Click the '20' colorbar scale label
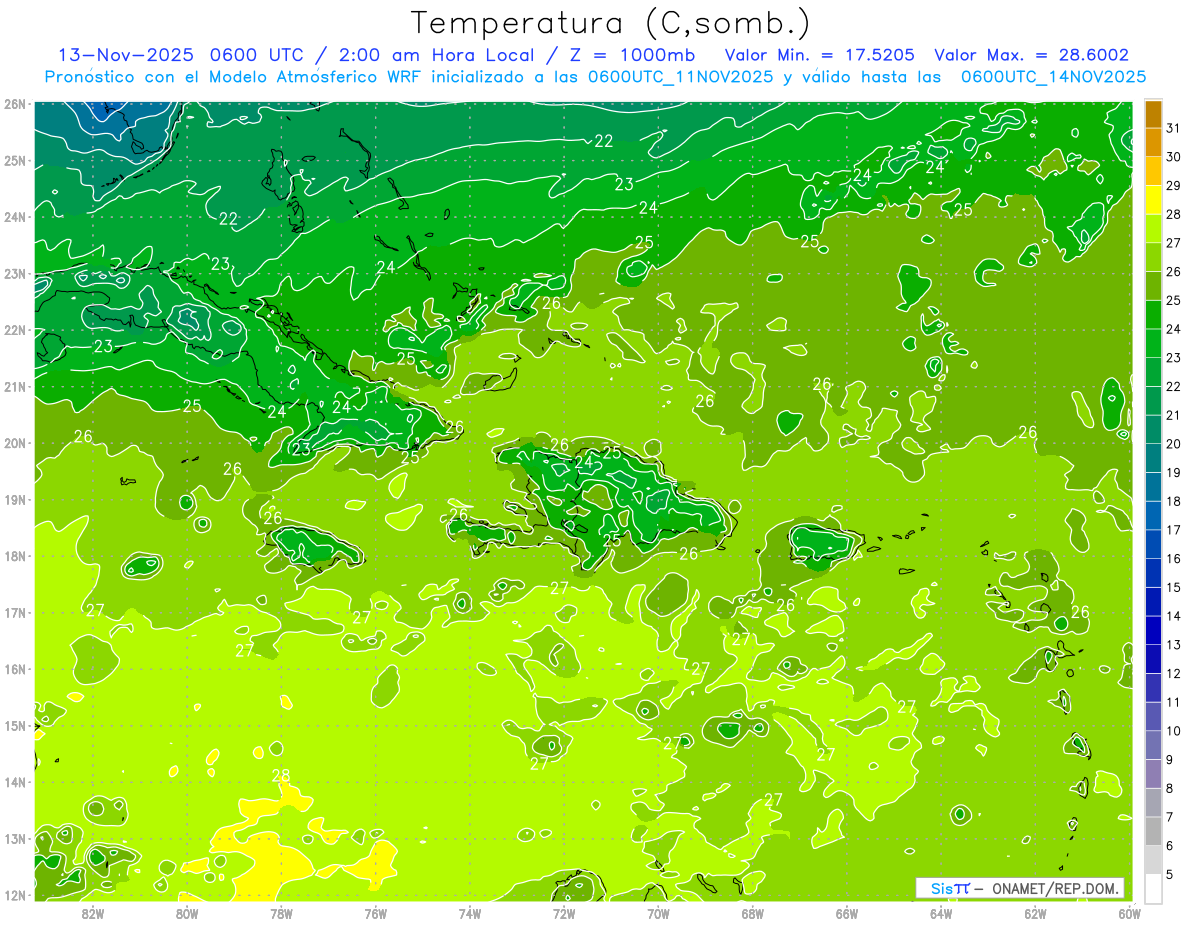 tap(1173, 444)
